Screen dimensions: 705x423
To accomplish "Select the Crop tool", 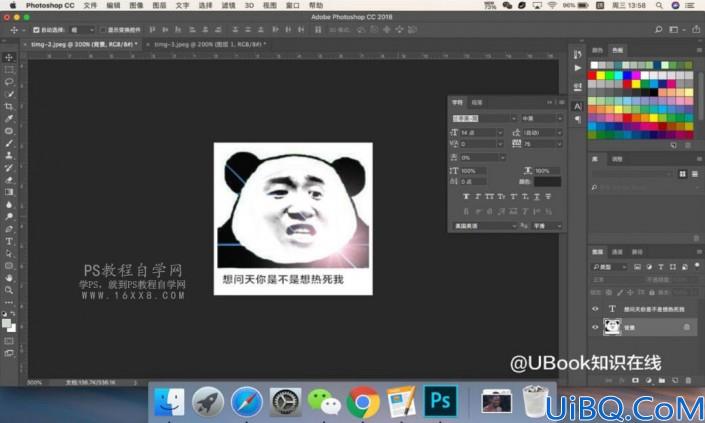I will [9, 107].
